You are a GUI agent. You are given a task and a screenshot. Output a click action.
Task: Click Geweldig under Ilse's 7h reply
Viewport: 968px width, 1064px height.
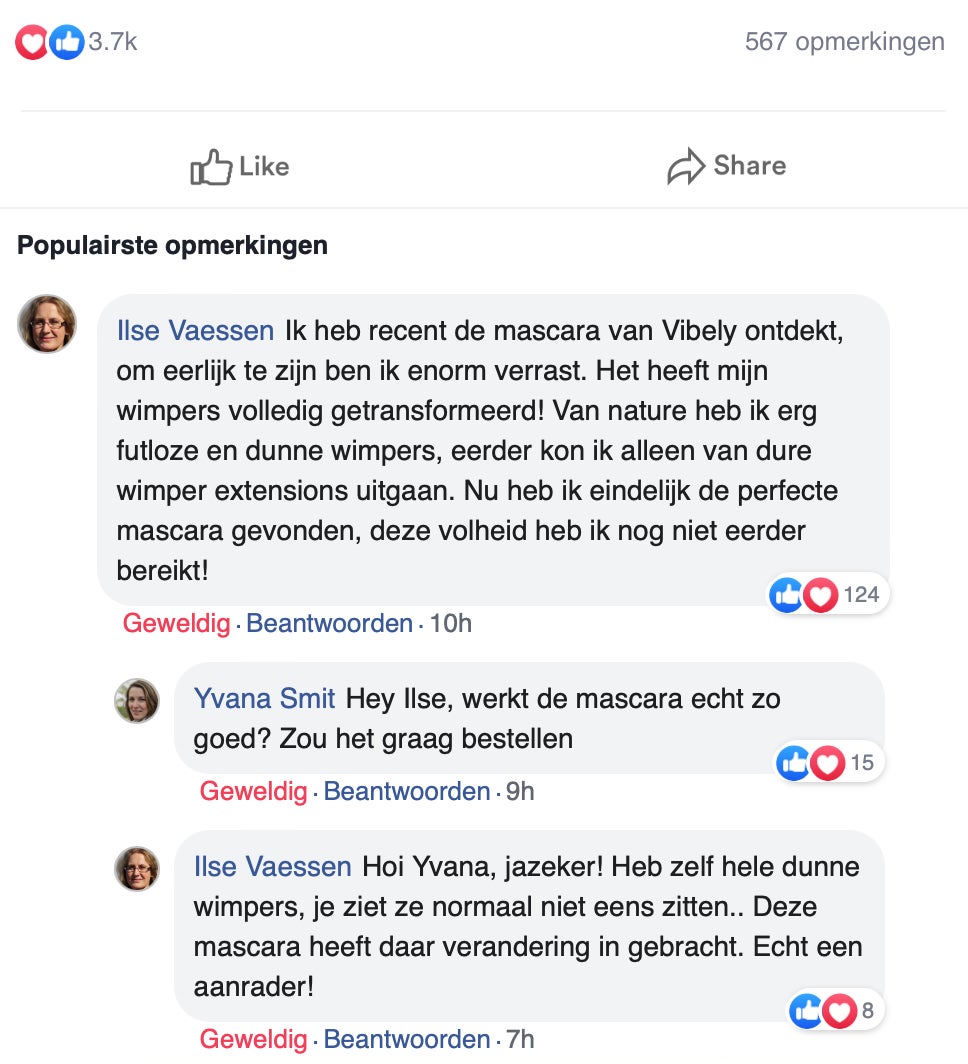tap(253, 1039)
